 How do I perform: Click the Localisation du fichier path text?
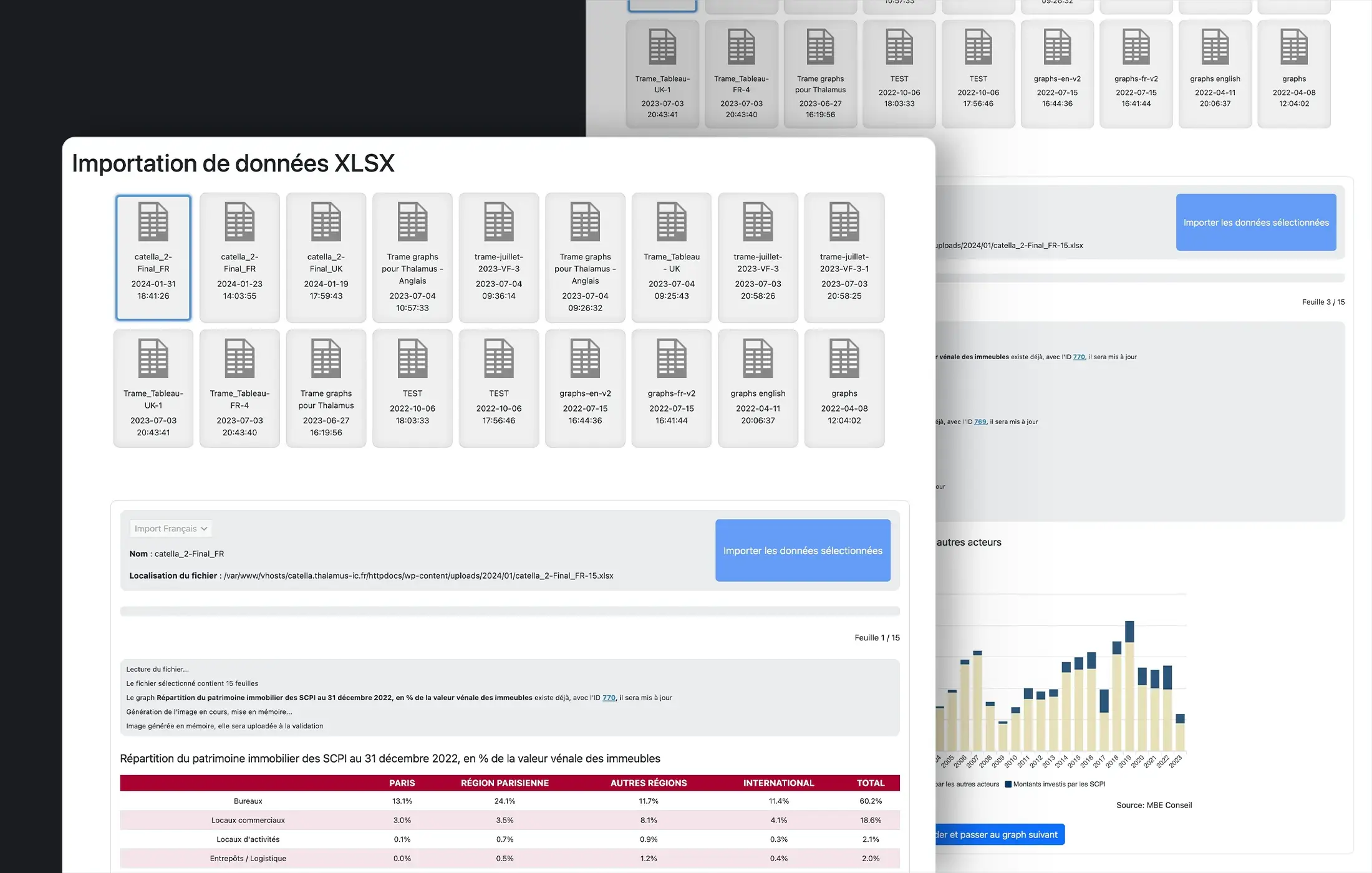[x=371, y=576]
